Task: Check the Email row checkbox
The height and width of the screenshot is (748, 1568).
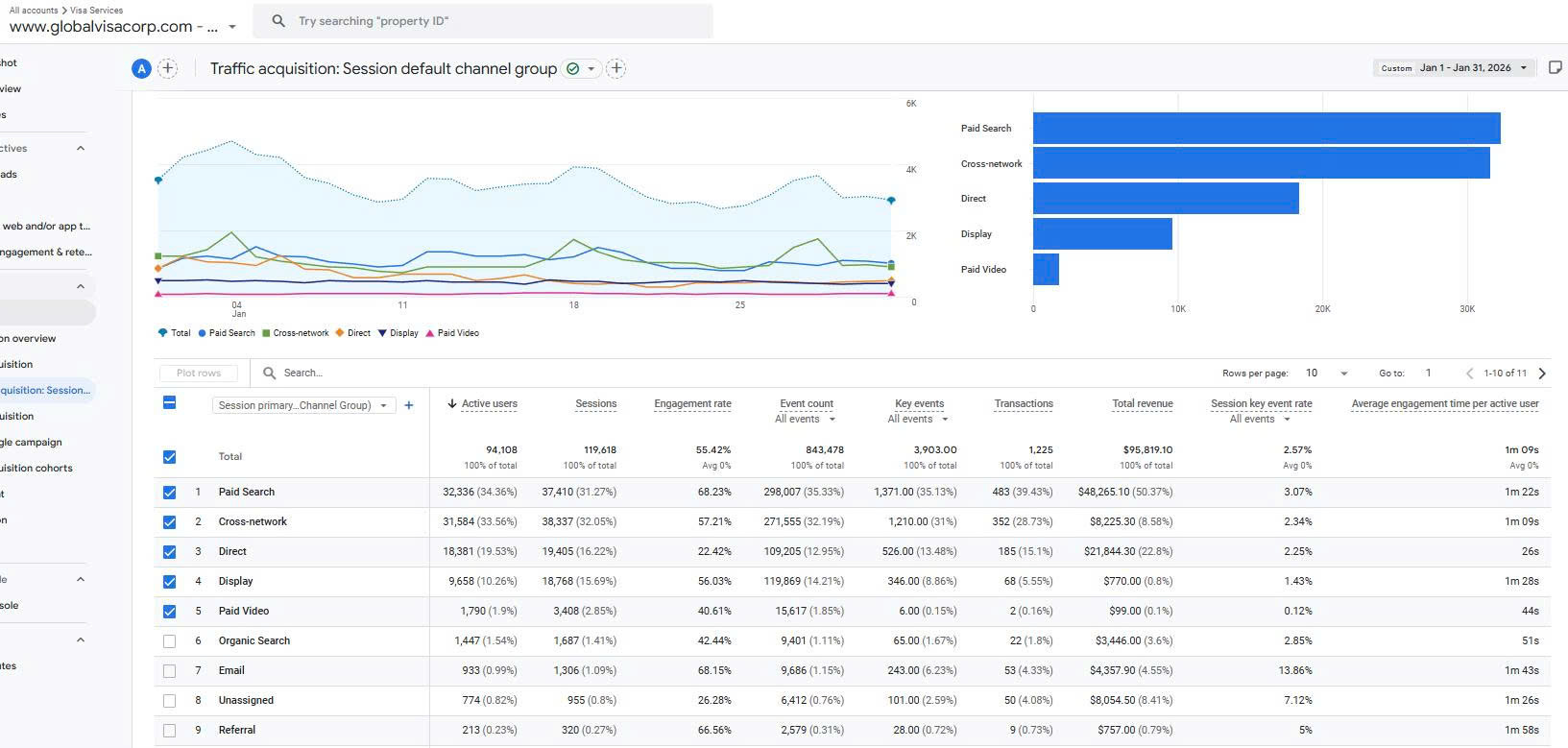Action: pyautogui.click(x=170, y=671)
